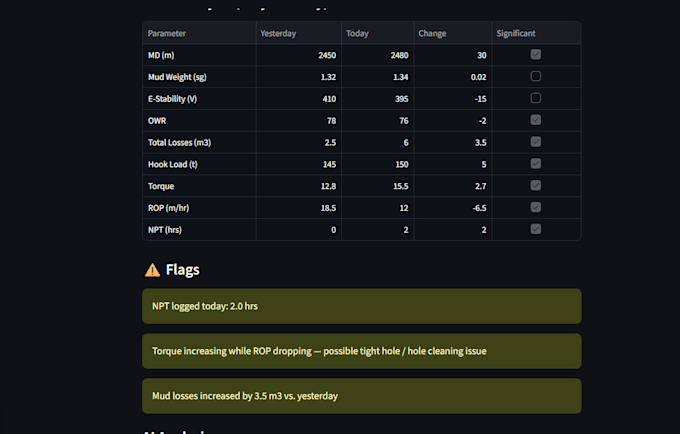
Task: Sort by the Change column header
Action: pos(452,33)
